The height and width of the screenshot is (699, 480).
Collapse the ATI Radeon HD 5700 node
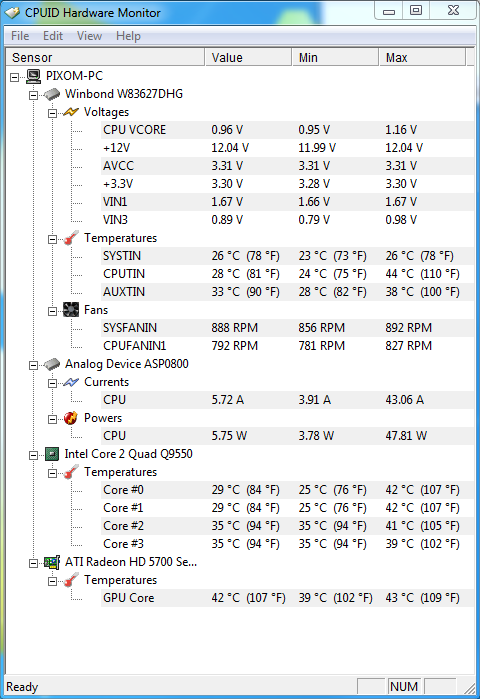tap(33, 563)
